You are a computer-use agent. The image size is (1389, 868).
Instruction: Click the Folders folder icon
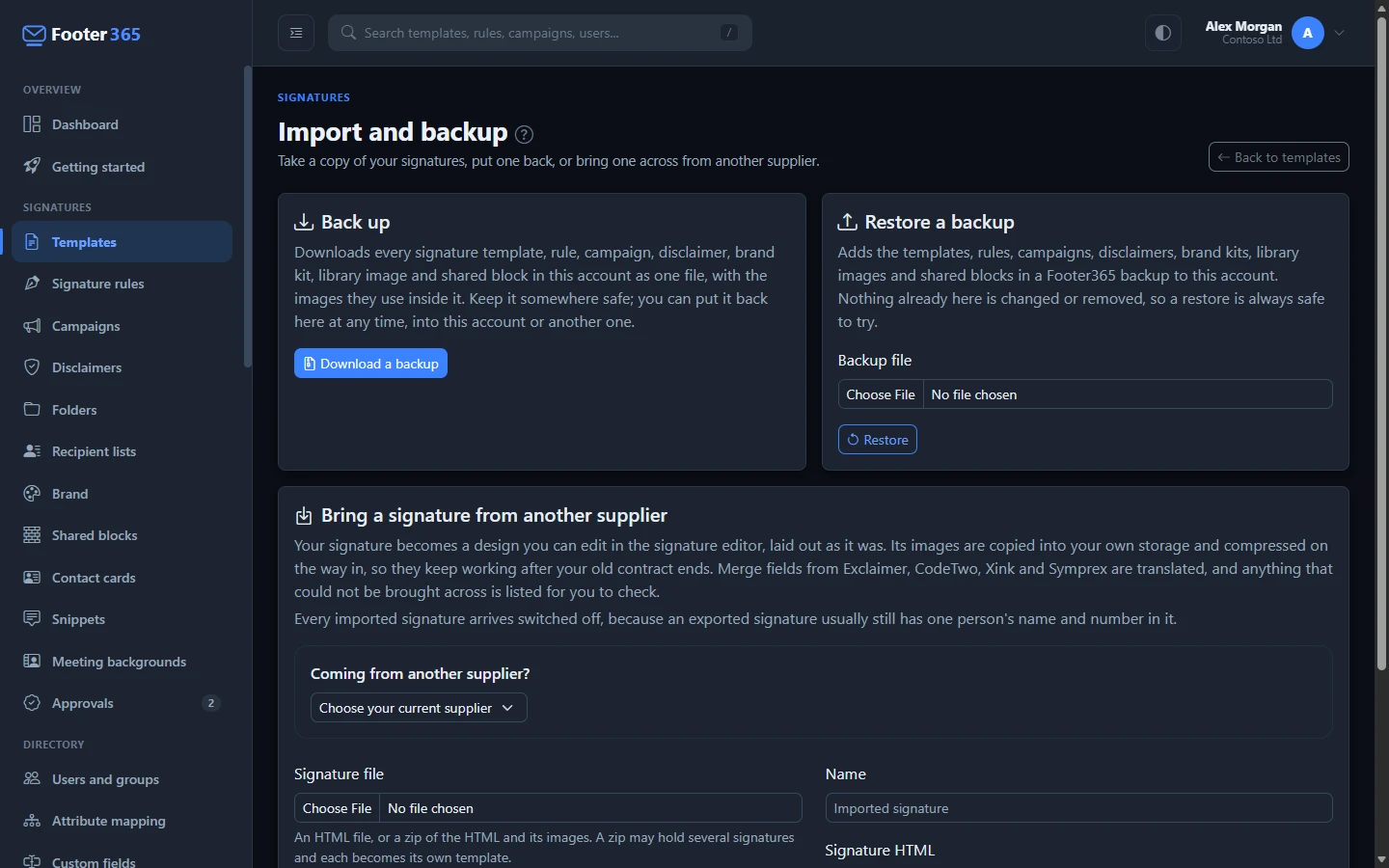pyautogui.click(x=32, y=410)
